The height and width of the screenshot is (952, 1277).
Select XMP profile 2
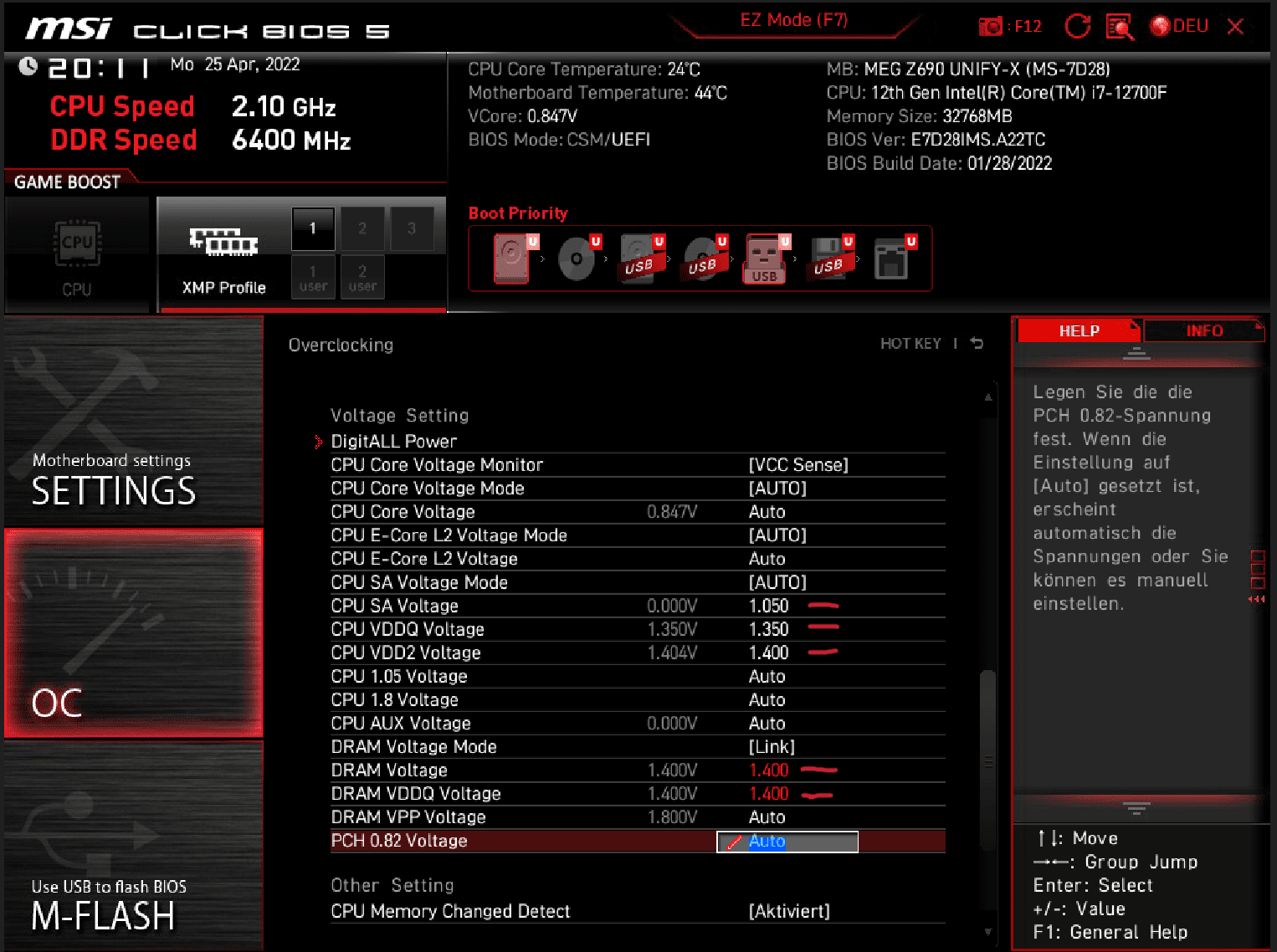coord(362,228)
